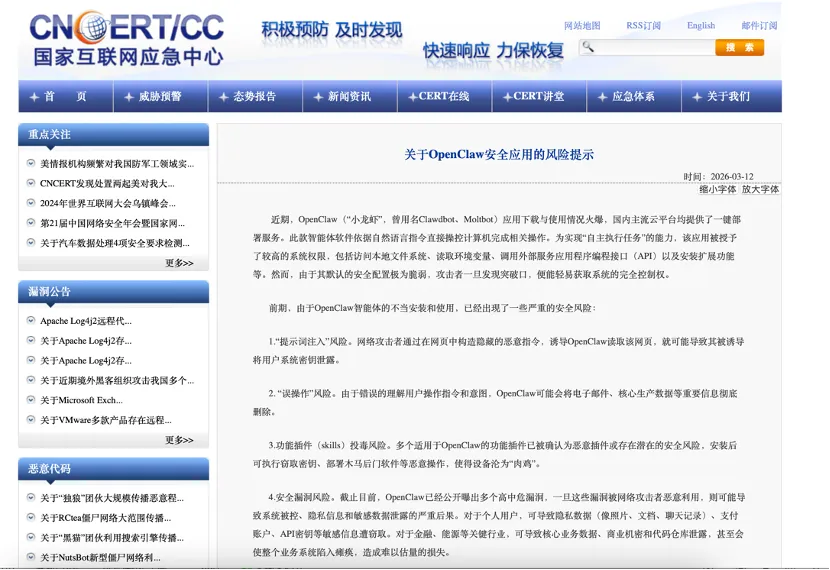
Task: Click plus icon next to 首页
Action: 34,97
